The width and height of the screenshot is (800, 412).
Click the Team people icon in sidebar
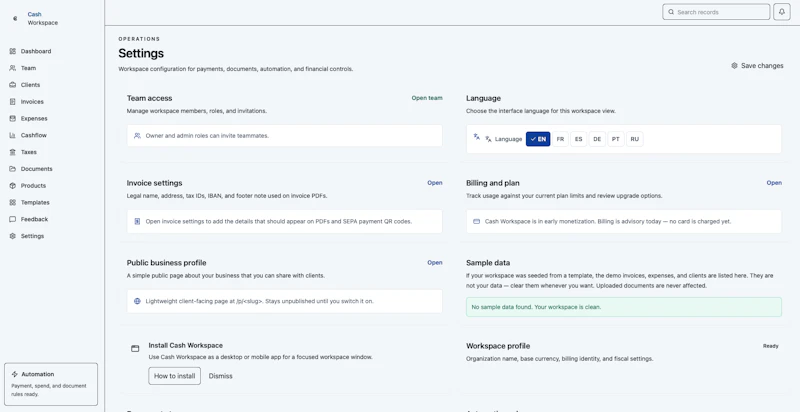(x=13, y=68)
